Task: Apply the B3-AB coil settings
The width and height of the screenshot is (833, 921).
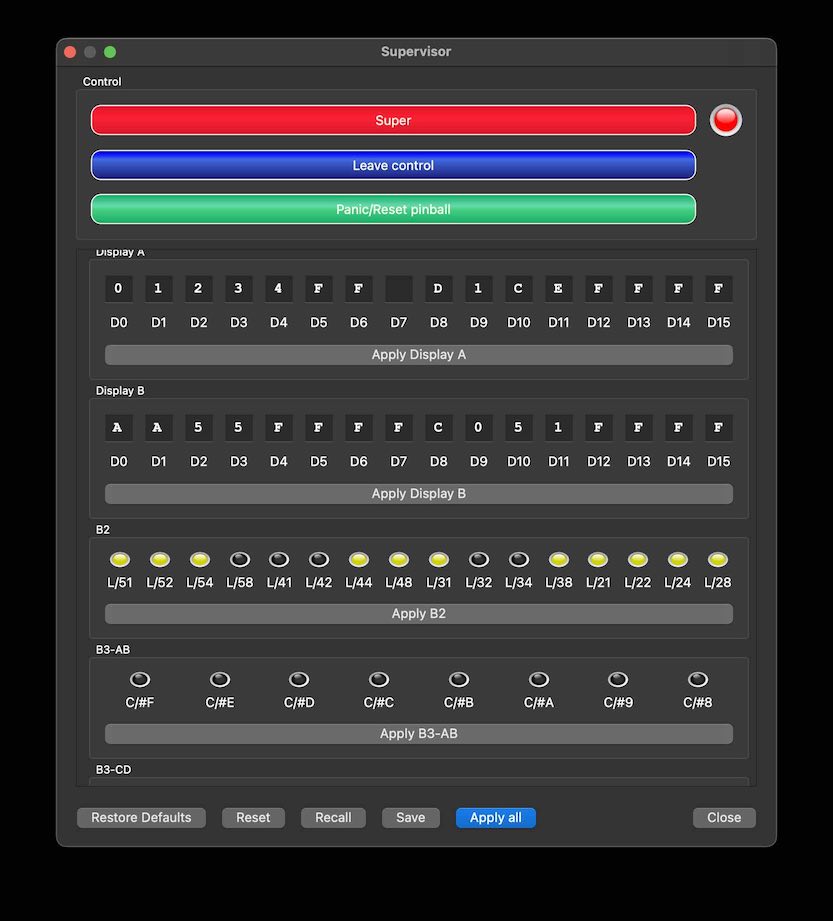Action: 418,733
